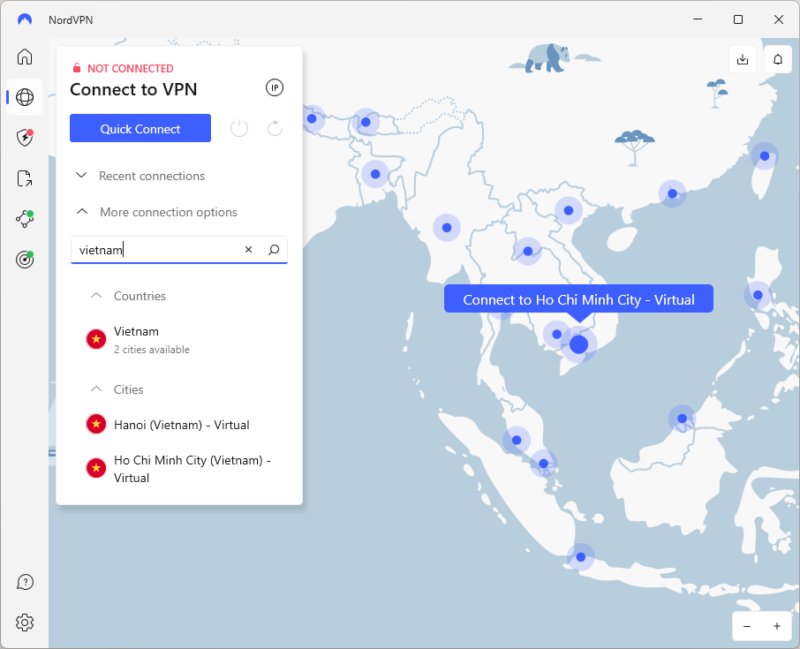Open the notifications bell icon
This screenshot has height=649, width=800.
pyautogui.click(x=777, y=59)
